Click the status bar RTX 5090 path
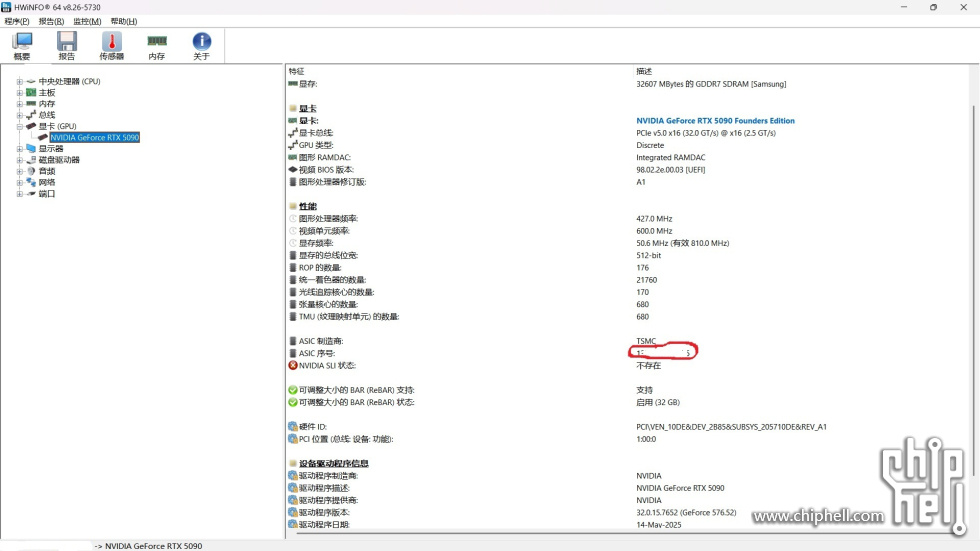980x551 pixels. [x=148, y=545]
